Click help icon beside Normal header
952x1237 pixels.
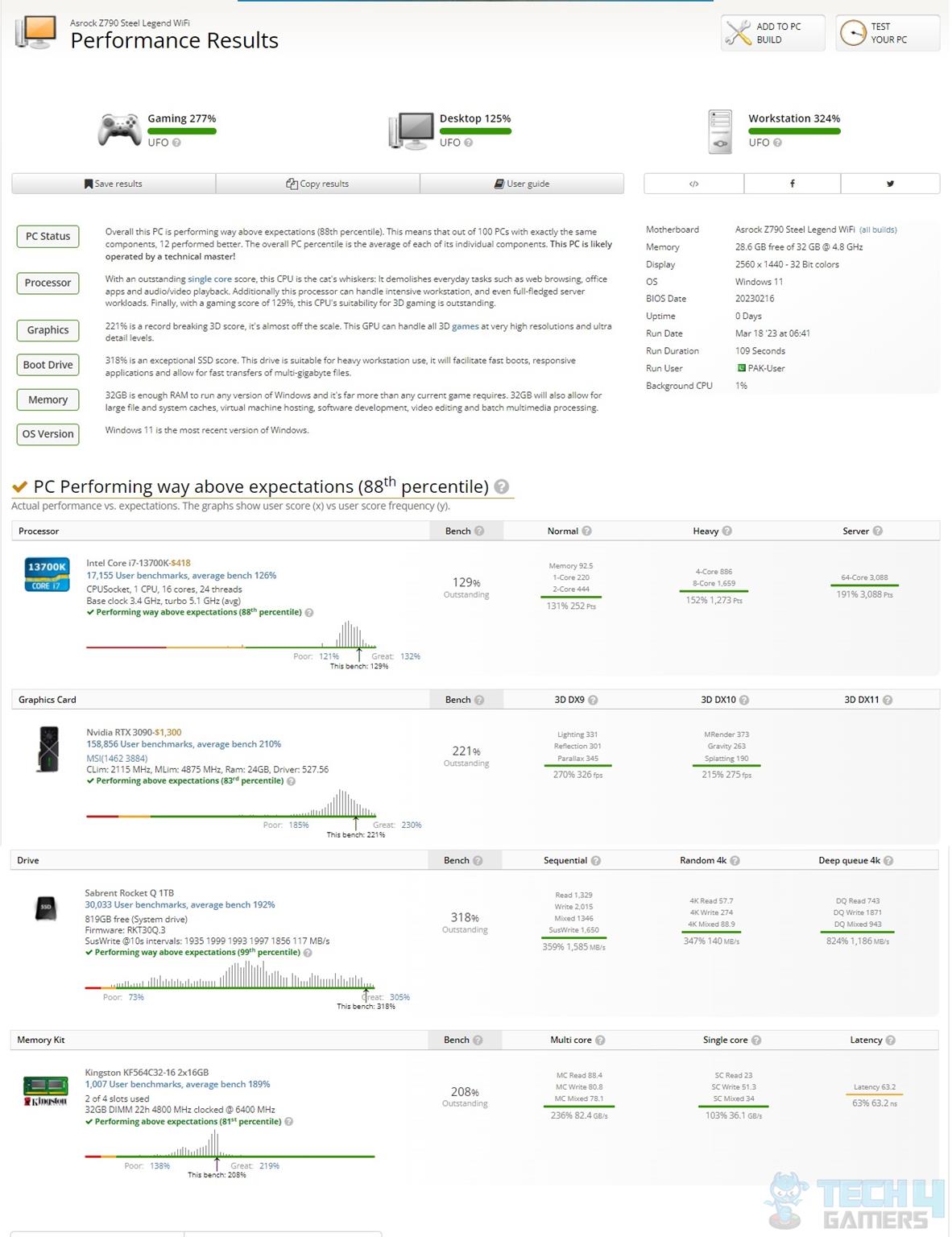coord(586,531)
